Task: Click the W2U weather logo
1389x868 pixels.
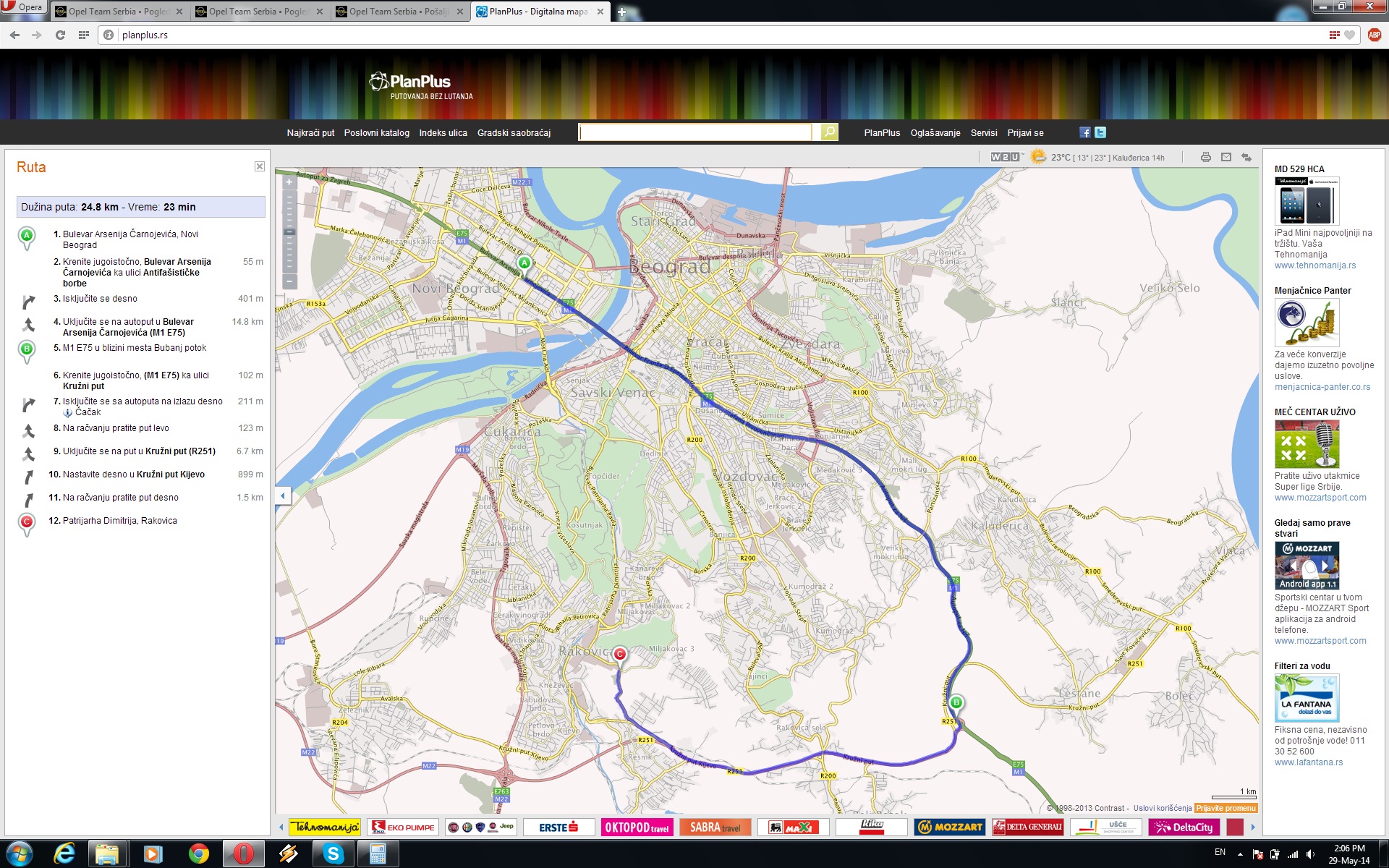Action: point(1006,157)
